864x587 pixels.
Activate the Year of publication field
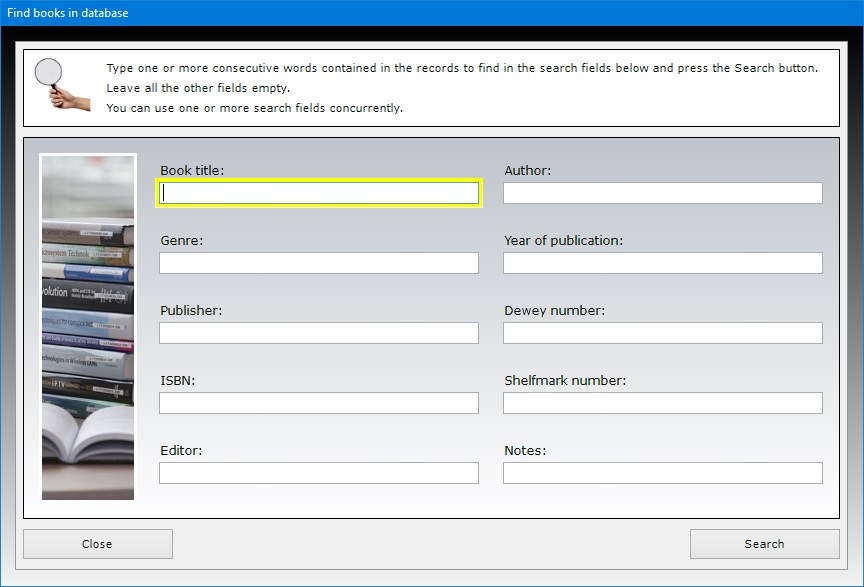pos(662,263)
